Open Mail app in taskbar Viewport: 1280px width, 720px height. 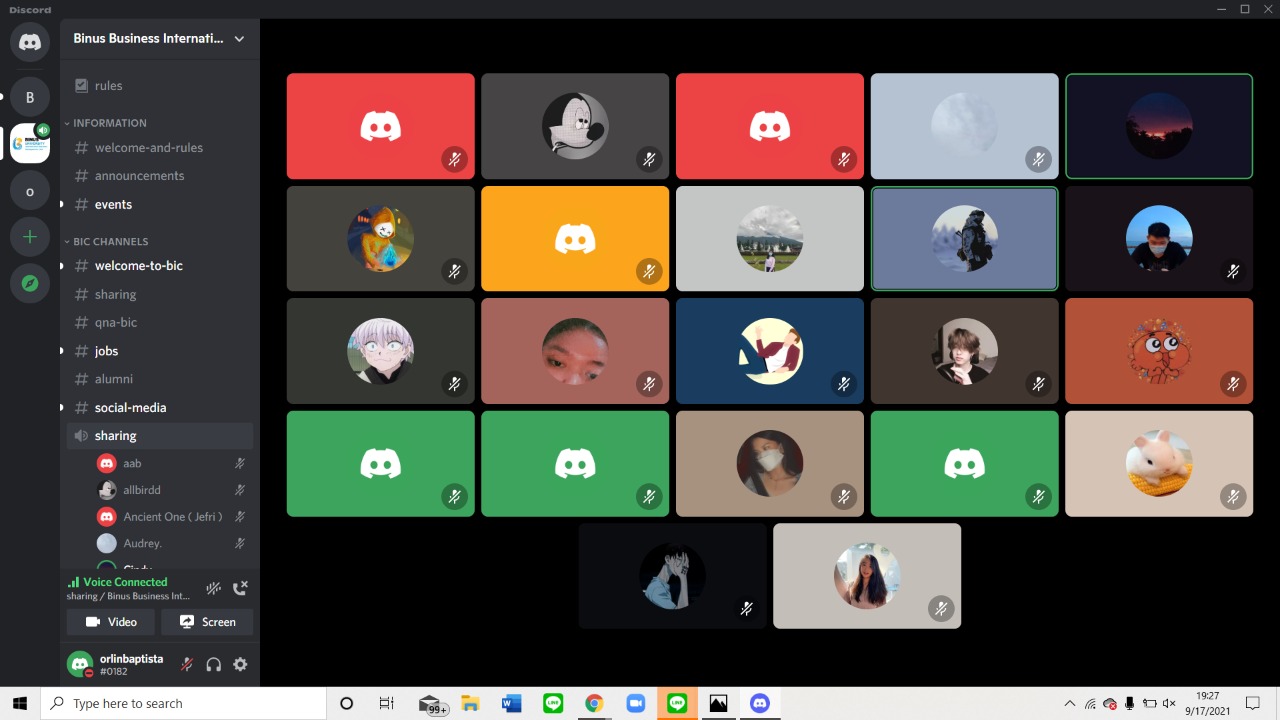coord(431,704)
